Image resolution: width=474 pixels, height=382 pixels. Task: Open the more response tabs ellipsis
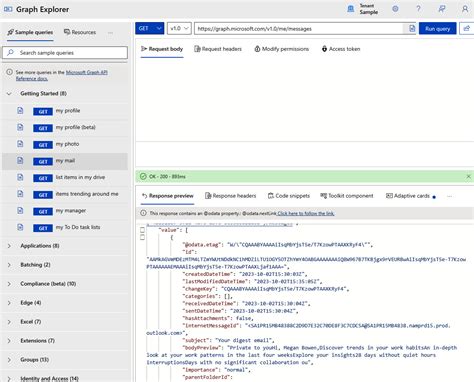click(x=449, y=196)
